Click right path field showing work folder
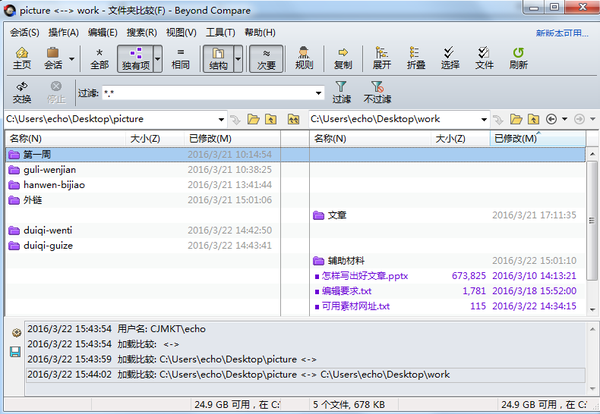This screenshot has width=600, height=414. pyautogui.click(x=394, y=119)
